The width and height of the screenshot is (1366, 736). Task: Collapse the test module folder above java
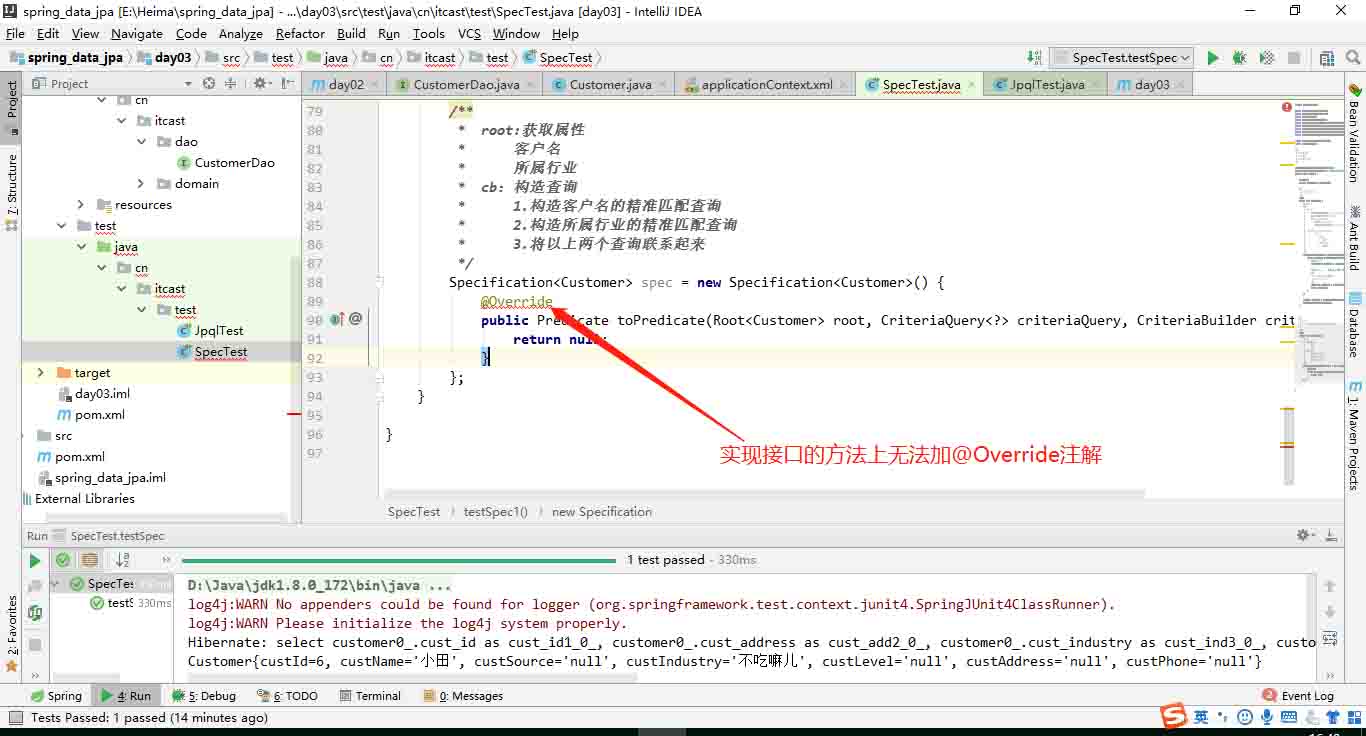click(x=61, y=226)
